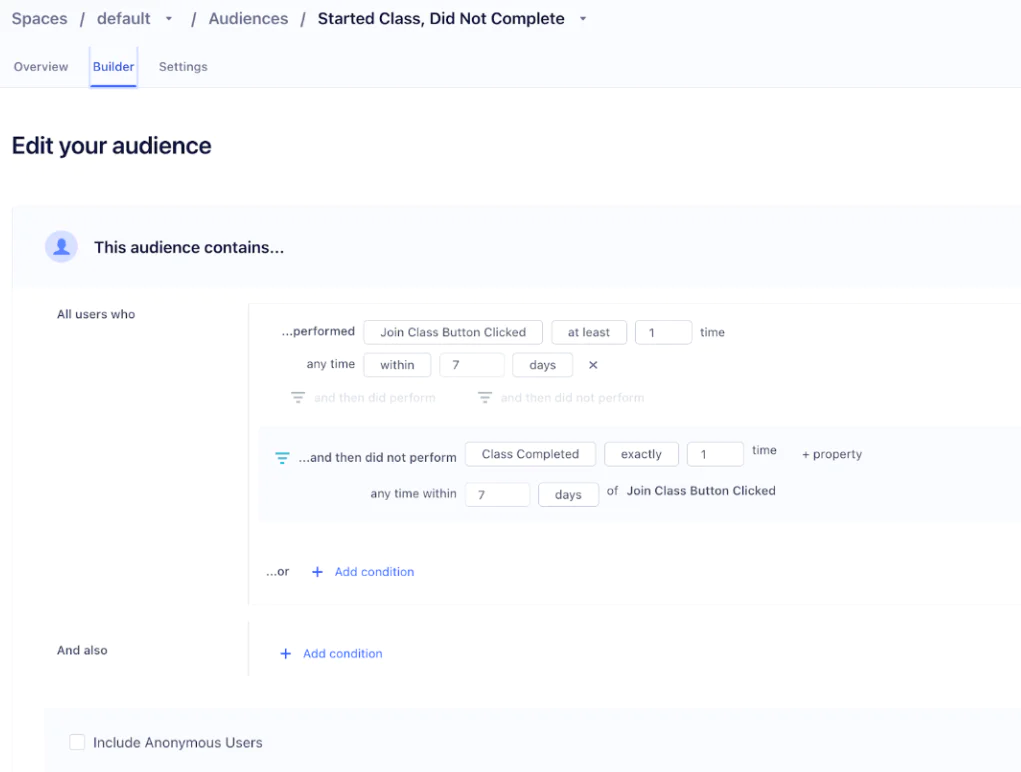Click plus icon next to '...or' Add condition
This screenshot has height=772, width=1021.
pos(318,572)
